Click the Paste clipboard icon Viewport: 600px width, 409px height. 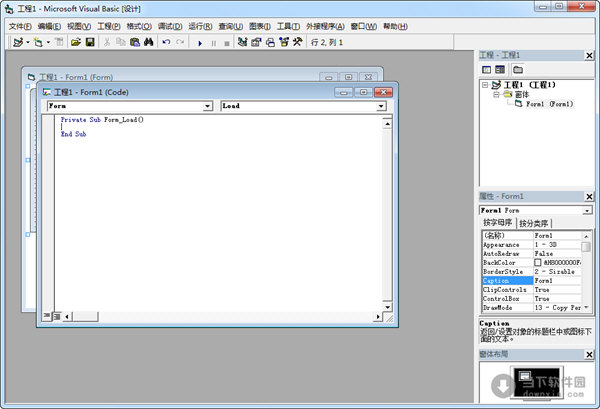coord(135,42)
